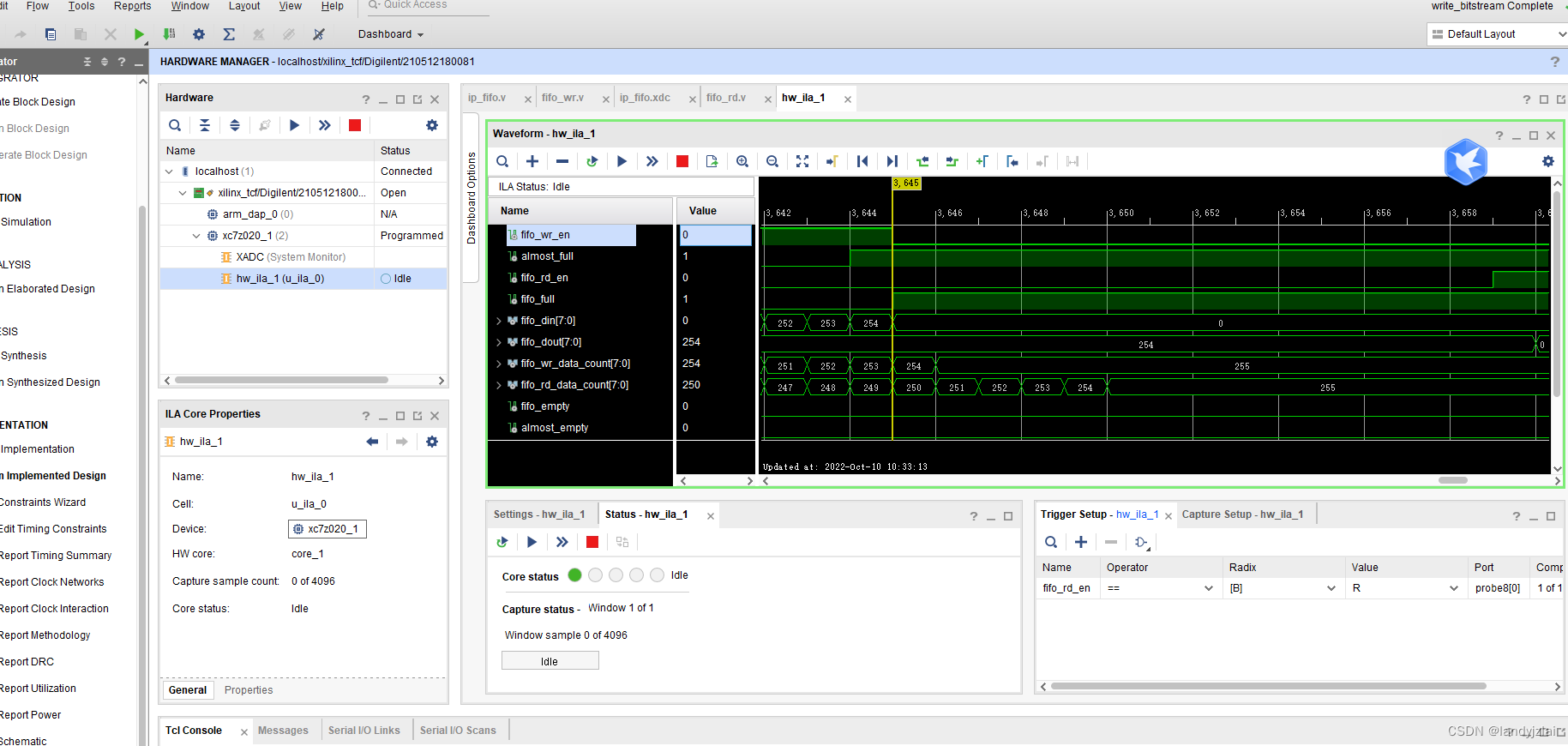The height and width of the screenshot is (746, 1568).
Task: Collapse the localhost hardware tree node
Action: [170, 171]
